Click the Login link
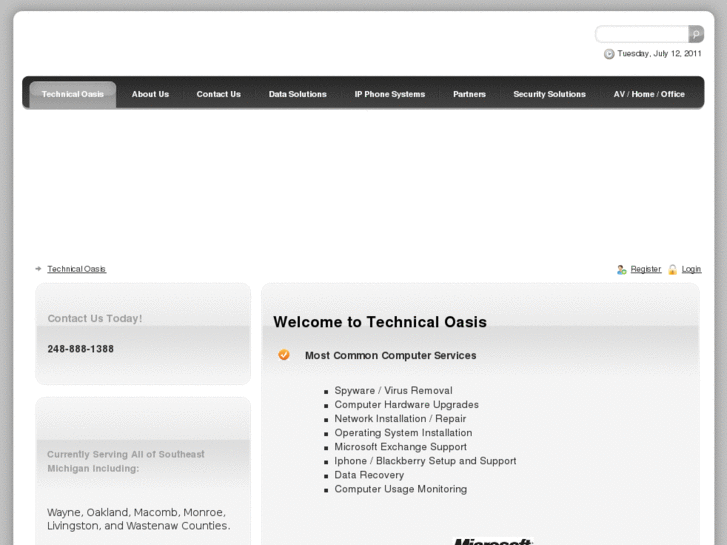The width and height of the screenshot is (727, 545). click(691, 269)
